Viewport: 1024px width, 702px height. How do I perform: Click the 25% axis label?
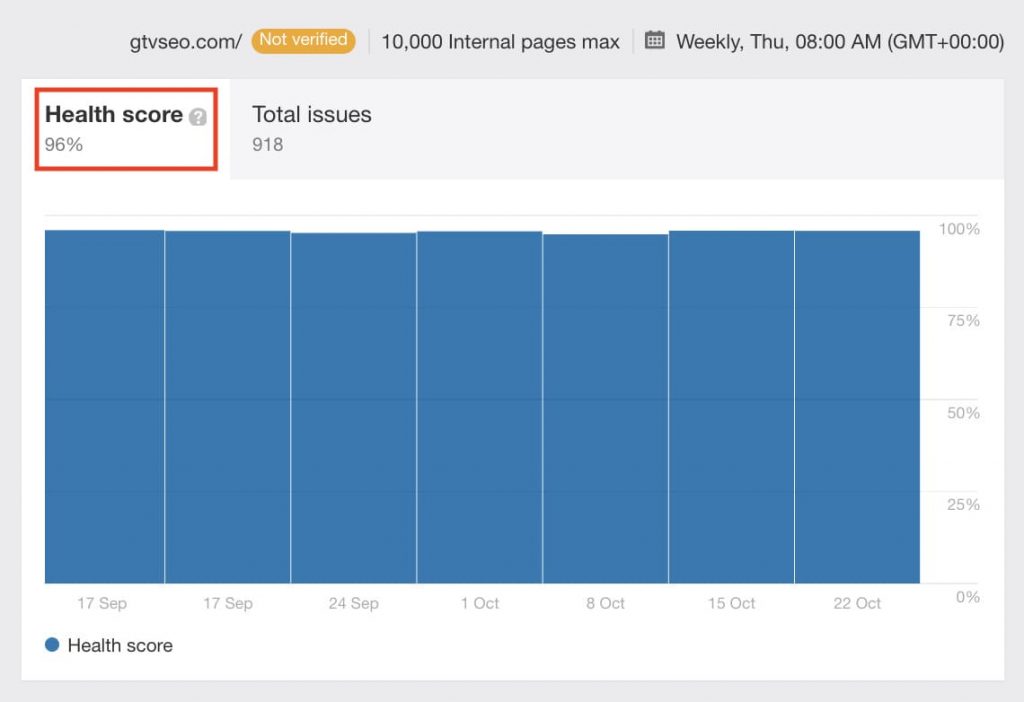click(961, 505)
